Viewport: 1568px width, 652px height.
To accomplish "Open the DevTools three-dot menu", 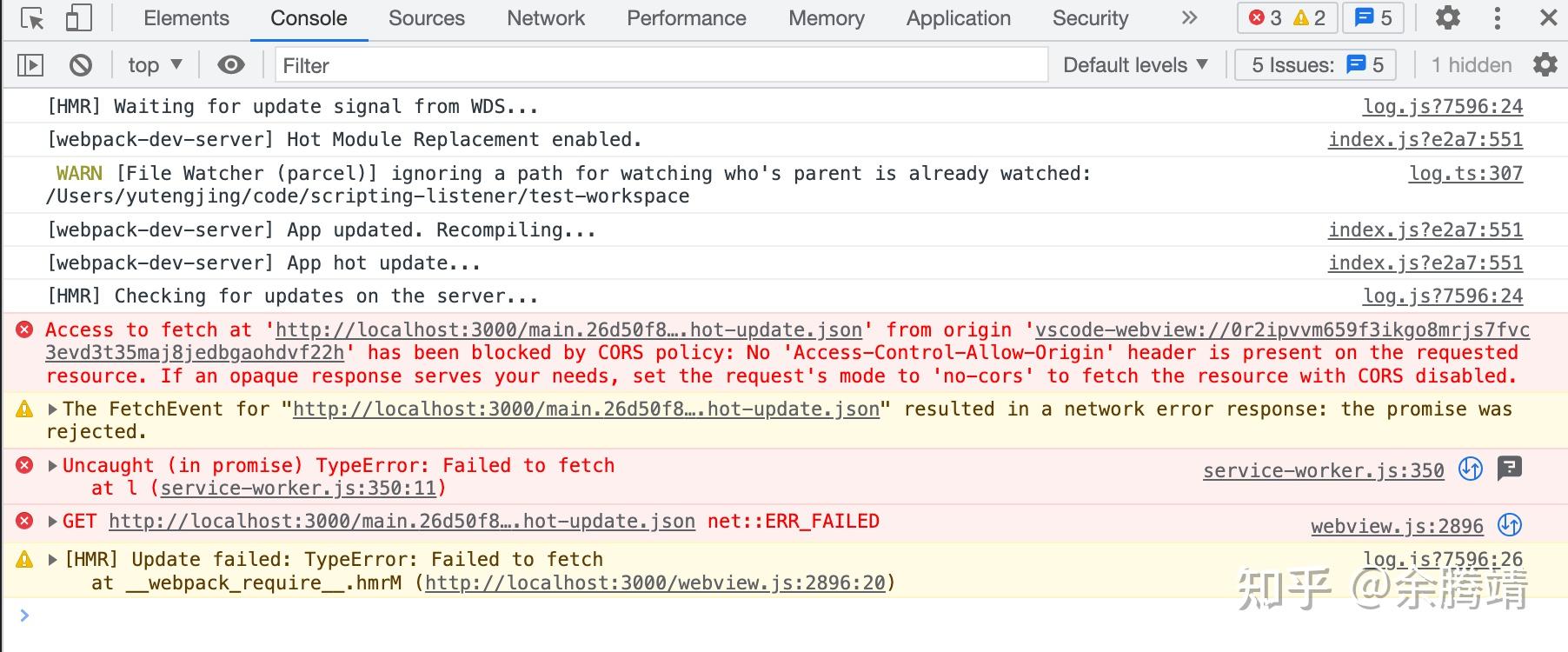I will [1497, 18].
